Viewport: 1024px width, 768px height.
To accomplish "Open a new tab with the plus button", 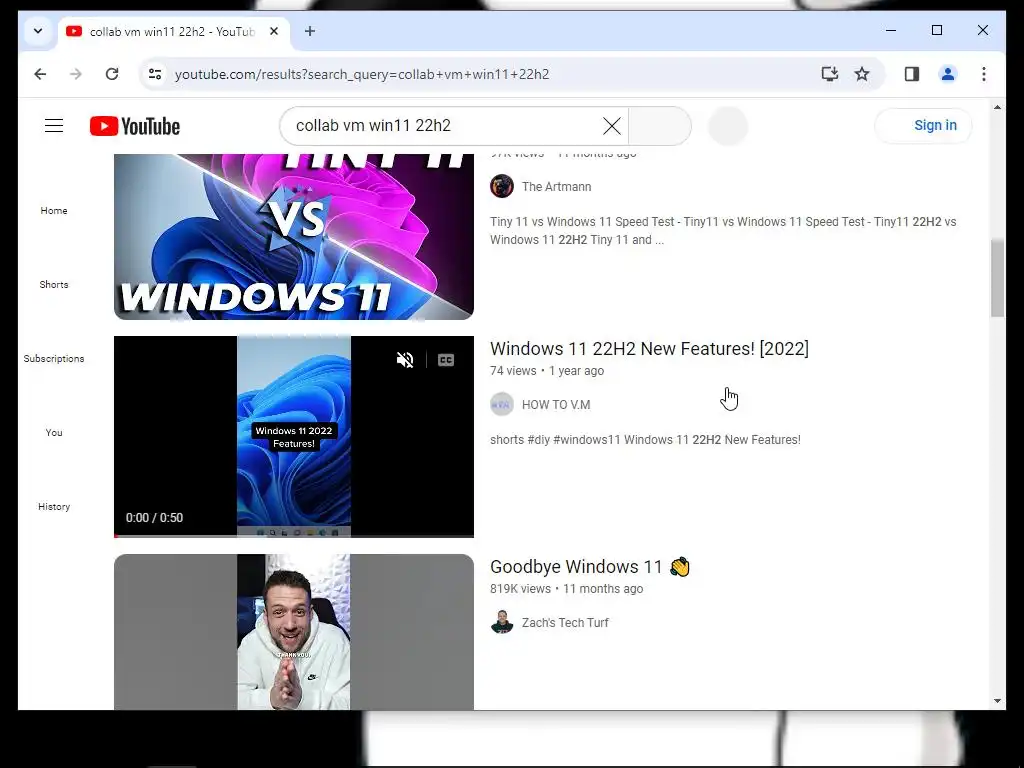I will (310, 31).
